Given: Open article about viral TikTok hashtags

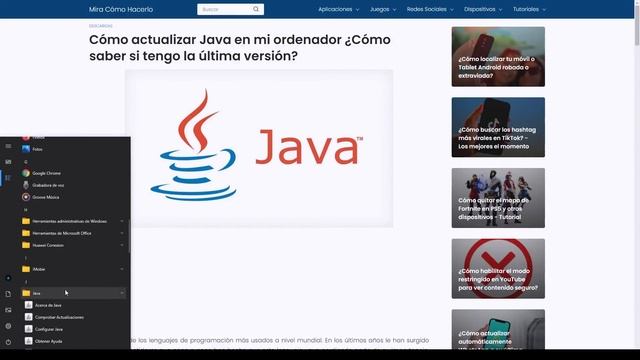Looking at the screenshot, I should click(498, 127).
